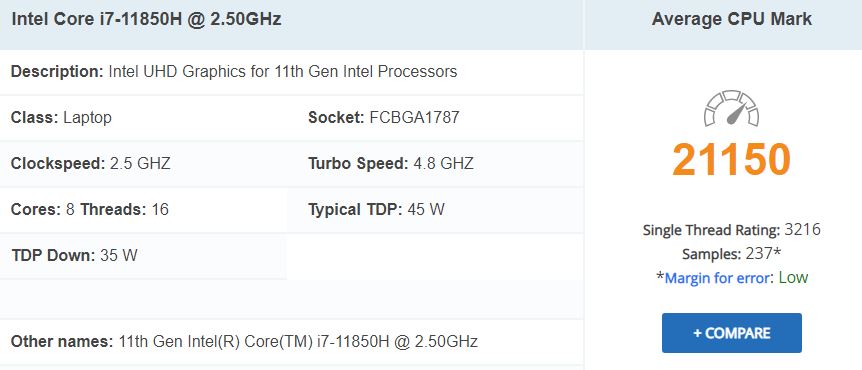The image size is (862, 370).
Task: Select the Description row text
Action: click(x=234, y=71)
